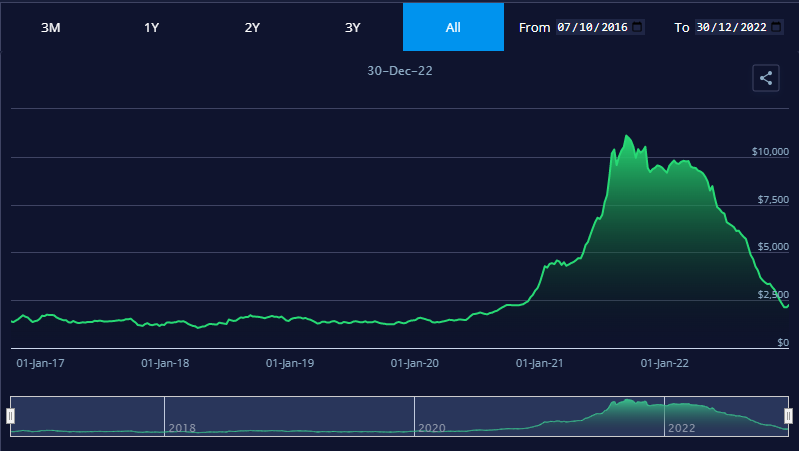Click the 01-Jan-18 axis label
This screenshot has width=799, height=451.
165,363
